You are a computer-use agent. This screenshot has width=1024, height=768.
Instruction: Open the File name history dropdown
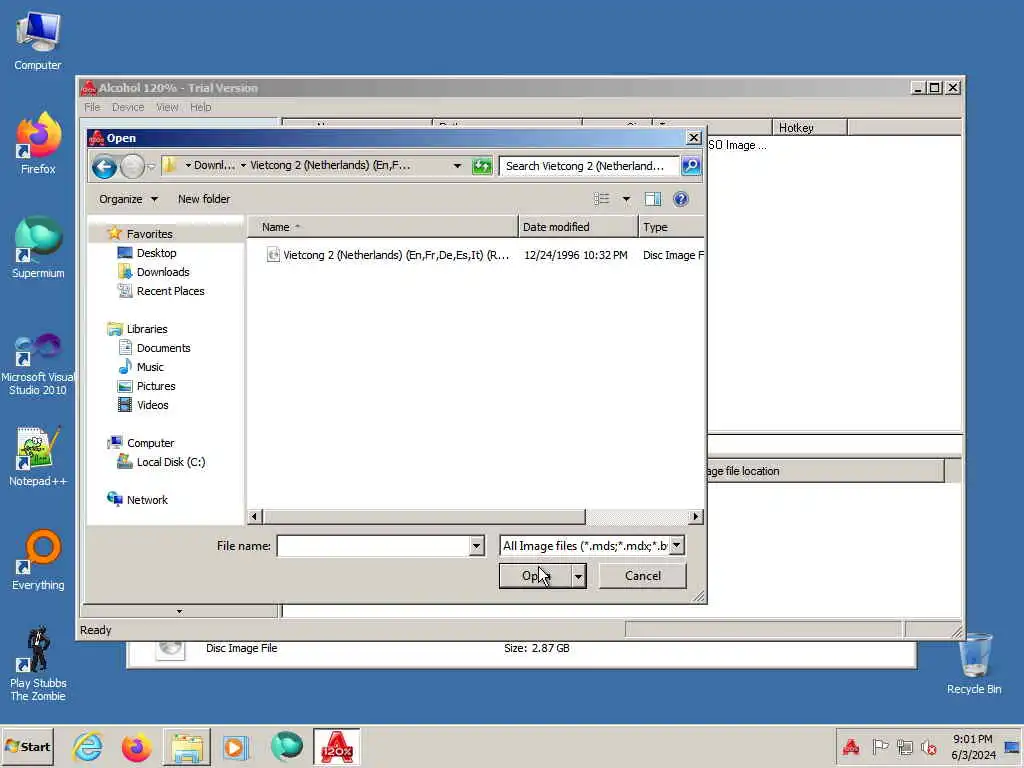(x=476, y=546)
